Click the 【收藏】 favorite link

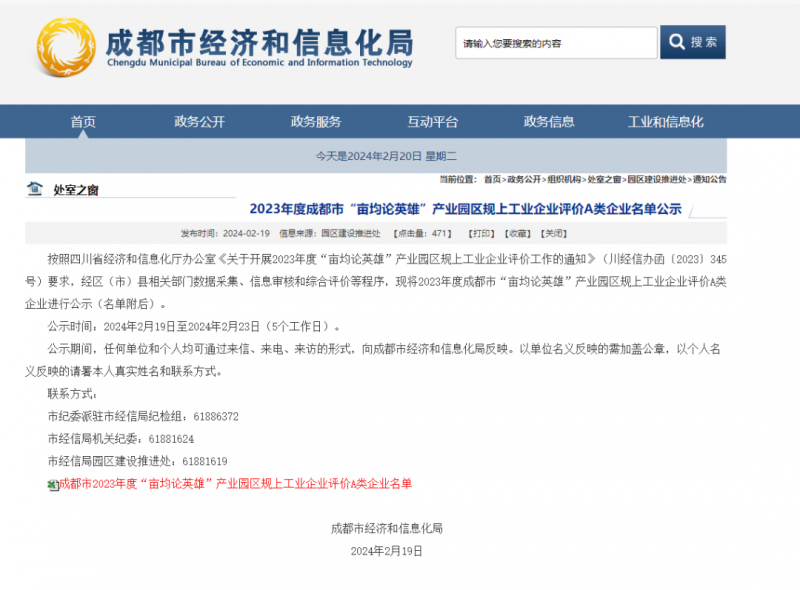coord(518,233)
